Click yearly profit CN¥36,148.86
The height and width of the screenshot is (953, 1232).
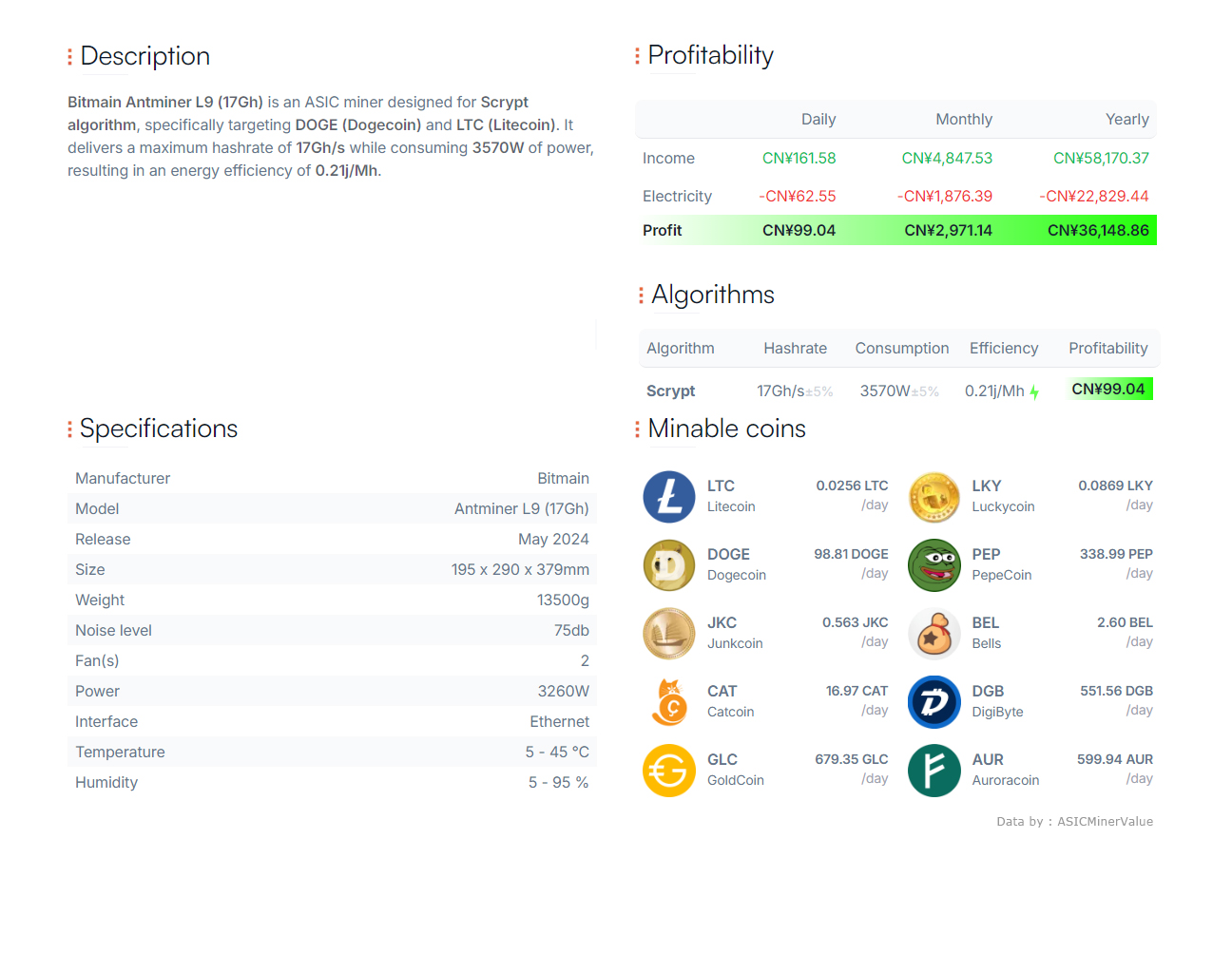tap(1098, 230)
